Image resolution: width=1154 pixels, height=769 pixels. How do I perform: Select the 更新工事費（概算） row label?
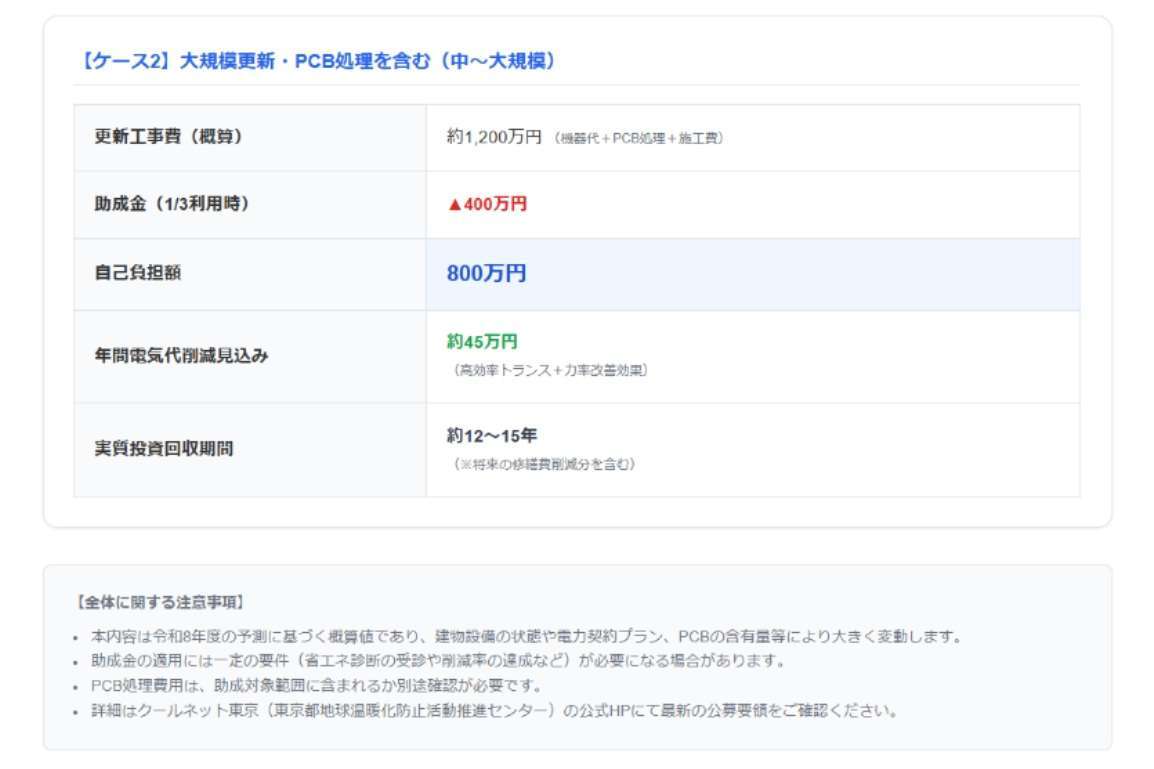tap(169, 137)
